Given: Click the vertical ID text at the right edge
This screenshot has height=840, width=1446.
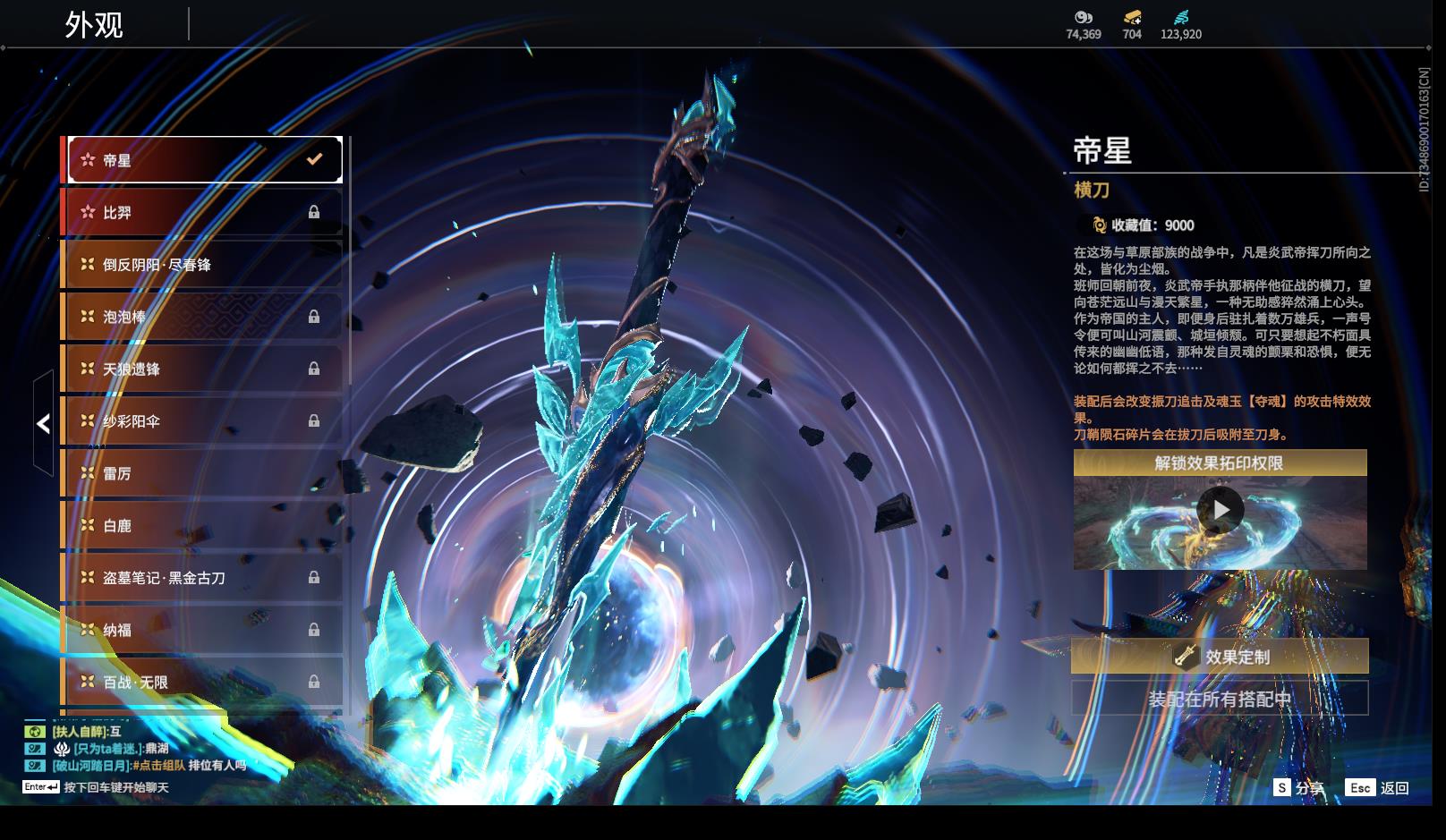Looking at the screenshot, I should coord(1424,130).
